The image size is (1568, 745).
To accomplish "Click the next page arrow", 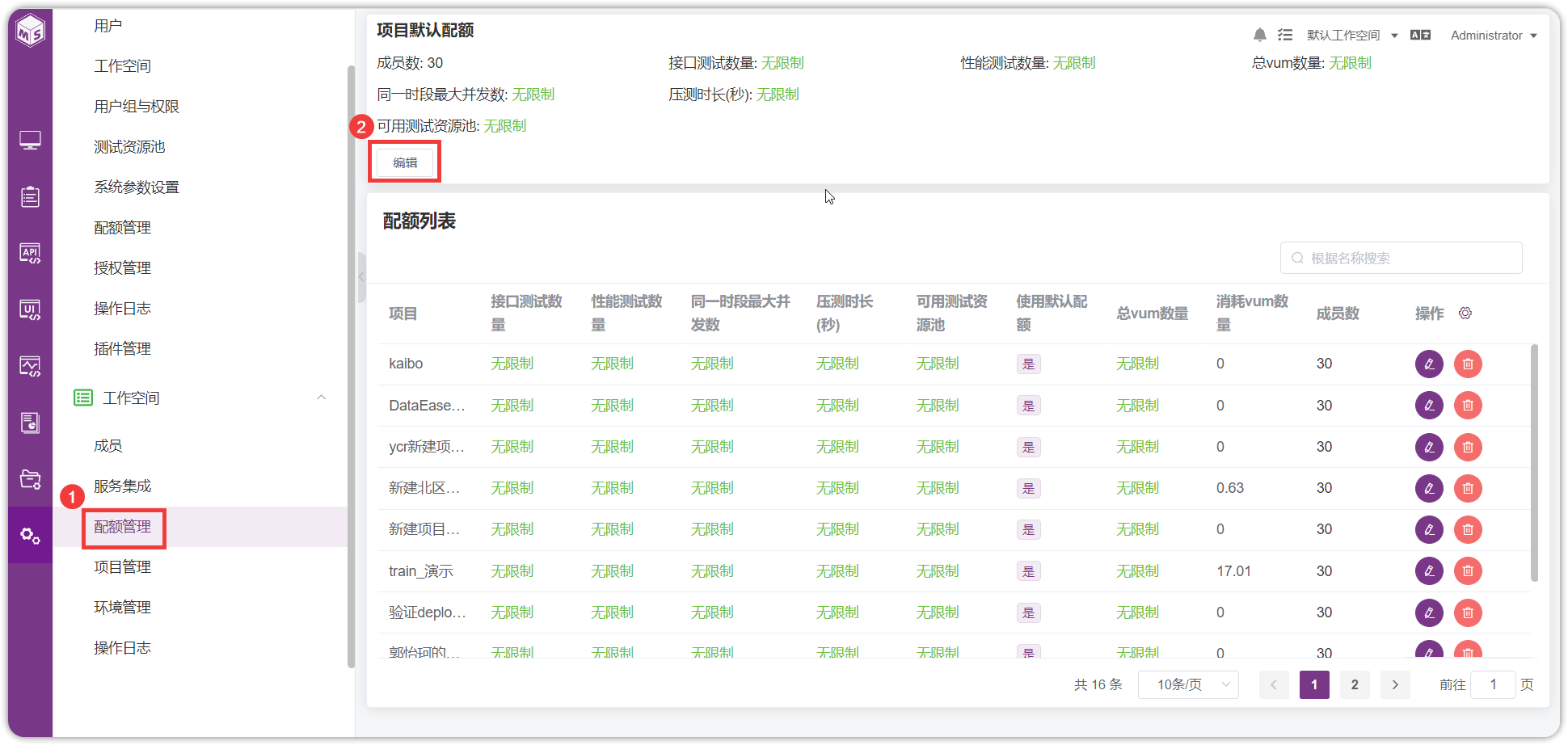I will click(1395, 684).
